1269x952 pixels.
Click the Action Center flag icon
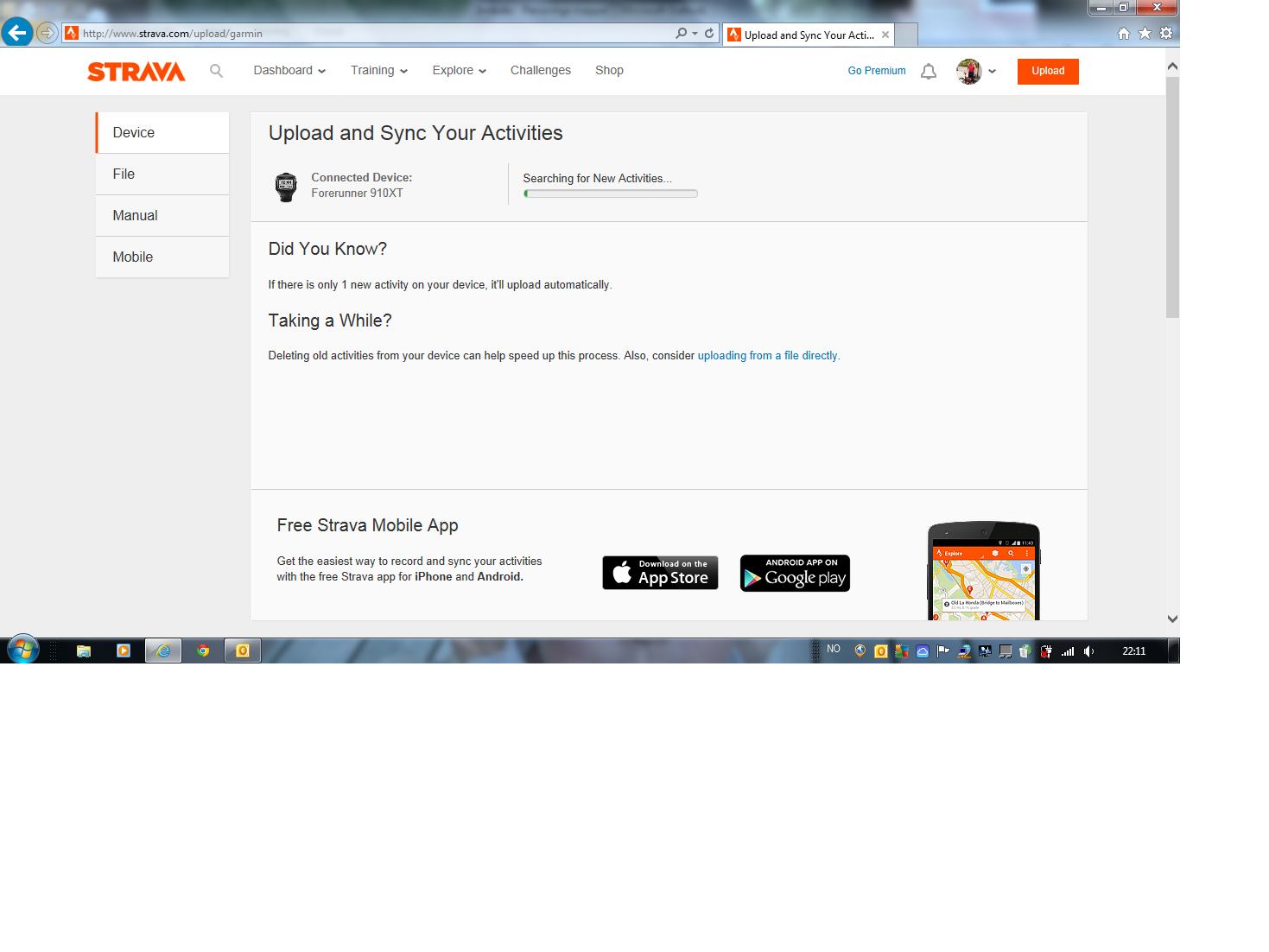(942, 651)
